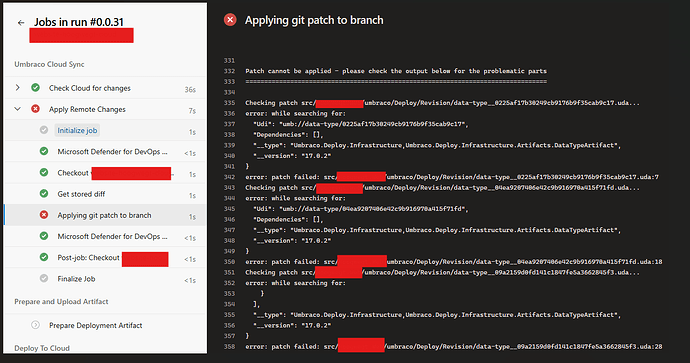Click the green check icon next to Get stored diff
Viewport: 690px width, 363px height.
pyautogui.click(x=44, y=194)
